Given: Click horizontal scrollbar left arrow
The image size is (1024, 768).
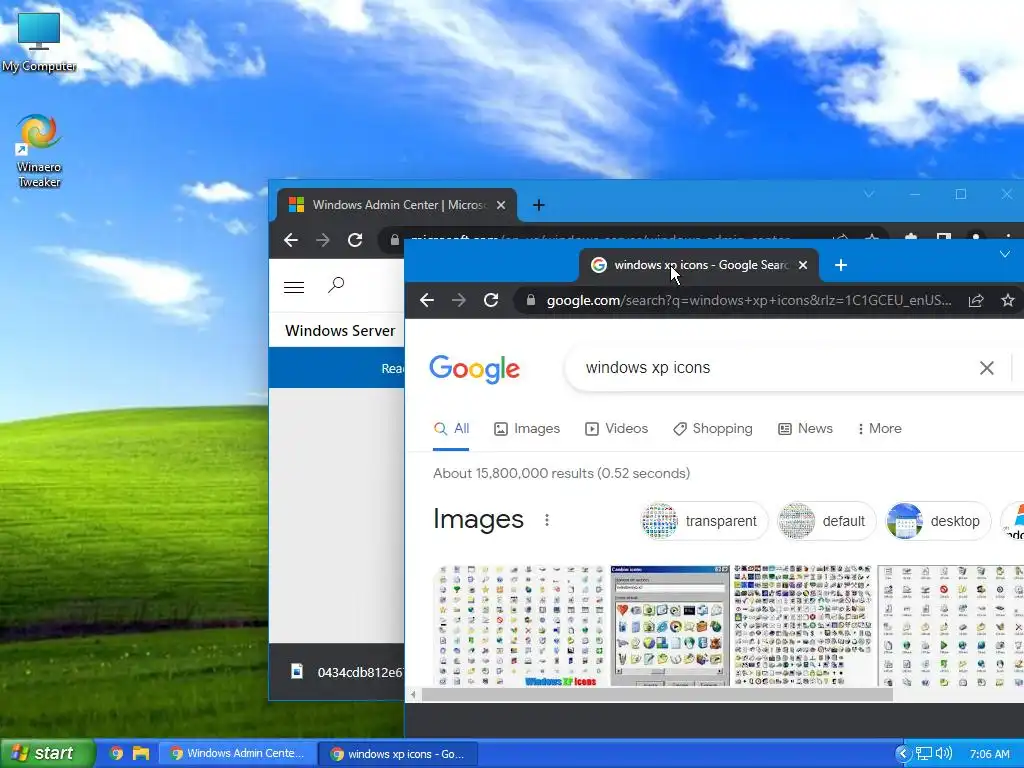Looking at the screenshot, I should click(x=413, y=695).
